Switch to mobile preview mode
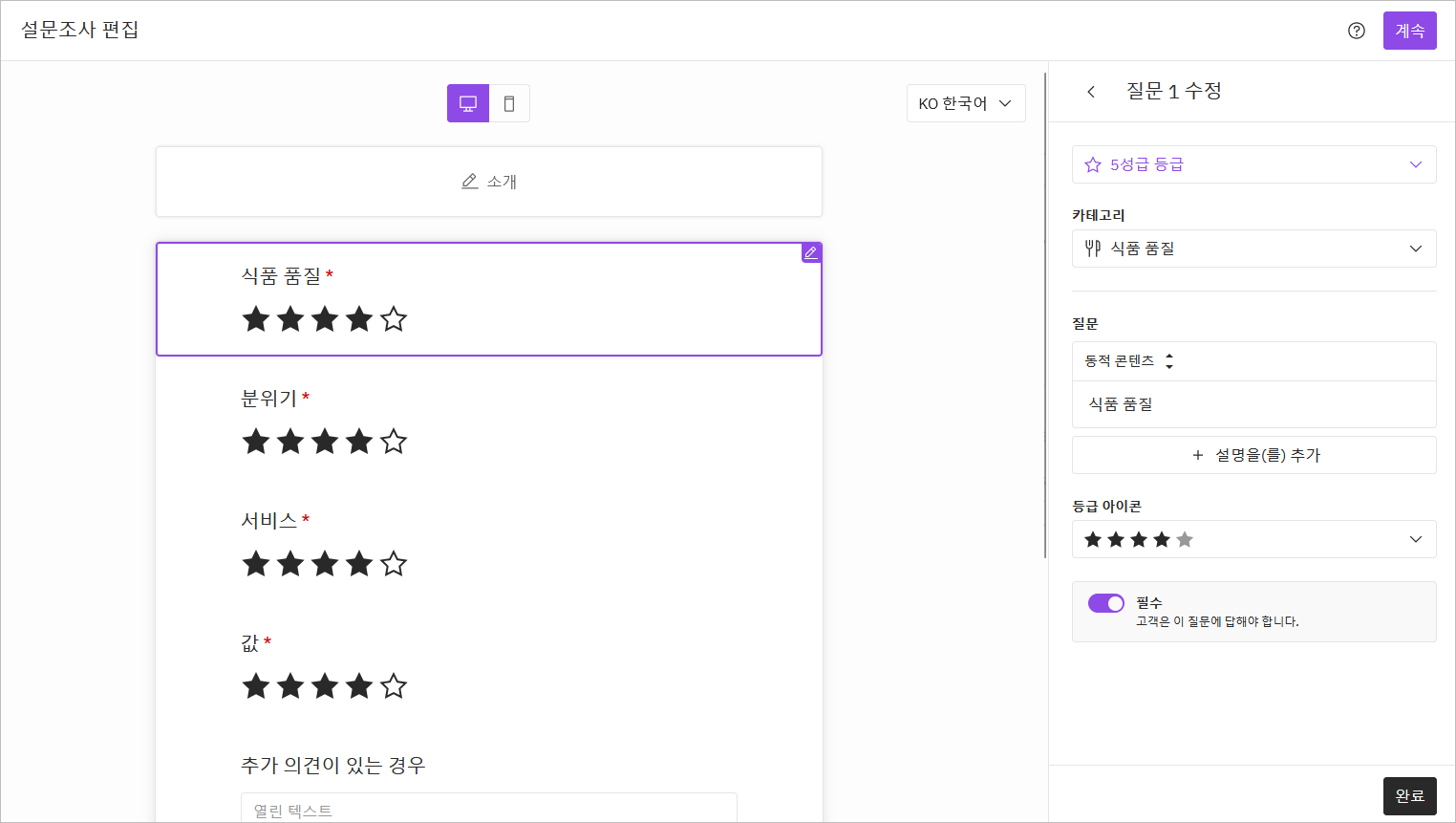This screenshot has width=1456, height=823. pos(509,103)
